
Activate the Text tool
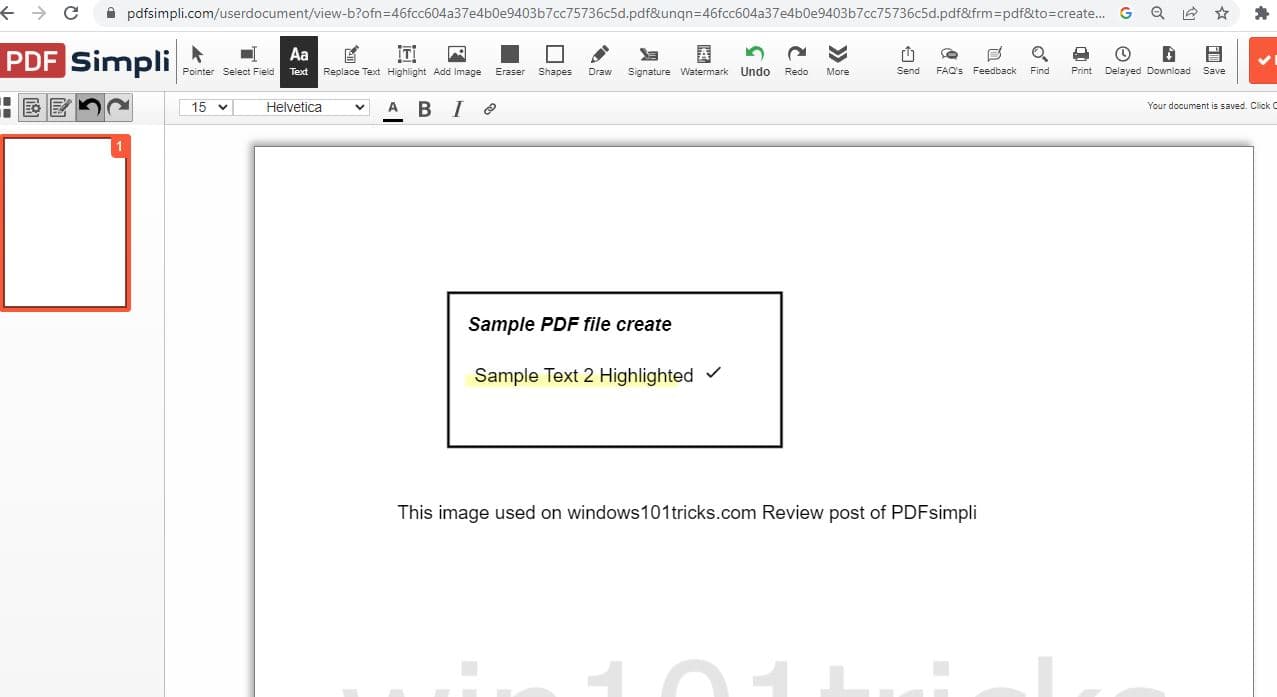pyautogui.click(x=299, y=60)
